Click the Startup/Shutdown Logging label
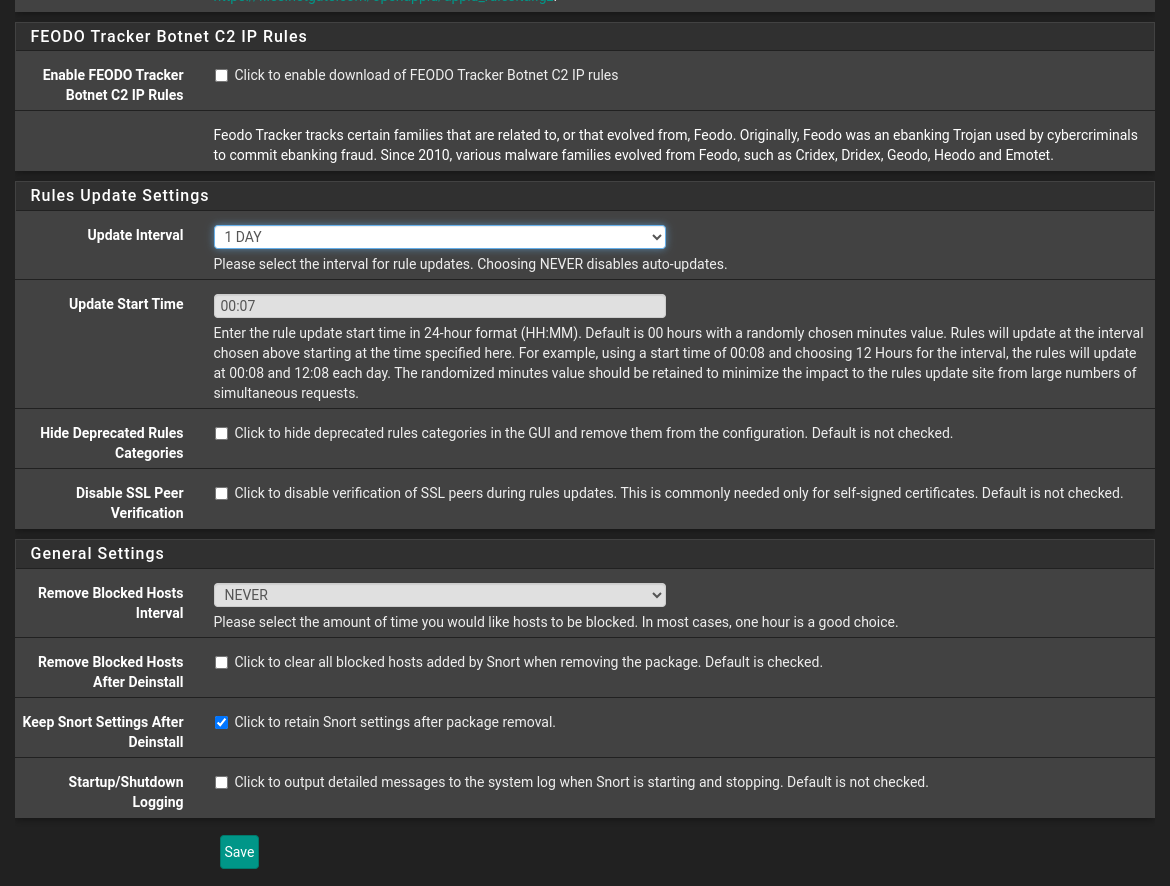This screenshot has height=886, width=1170. coord(125,792)
